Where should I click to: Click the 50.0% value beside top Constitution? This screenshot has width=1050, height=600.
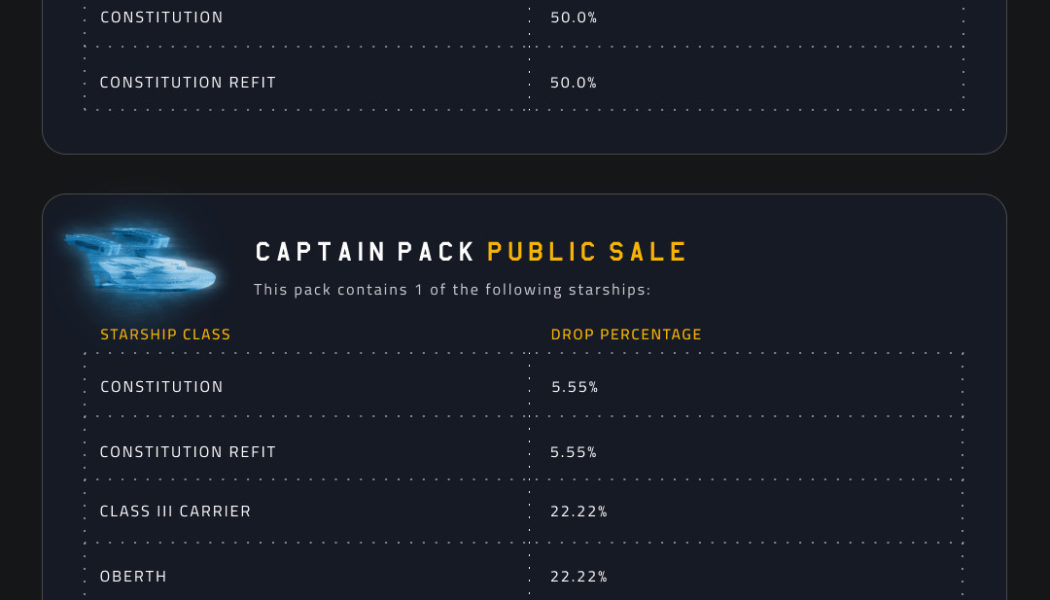(574, 17)
